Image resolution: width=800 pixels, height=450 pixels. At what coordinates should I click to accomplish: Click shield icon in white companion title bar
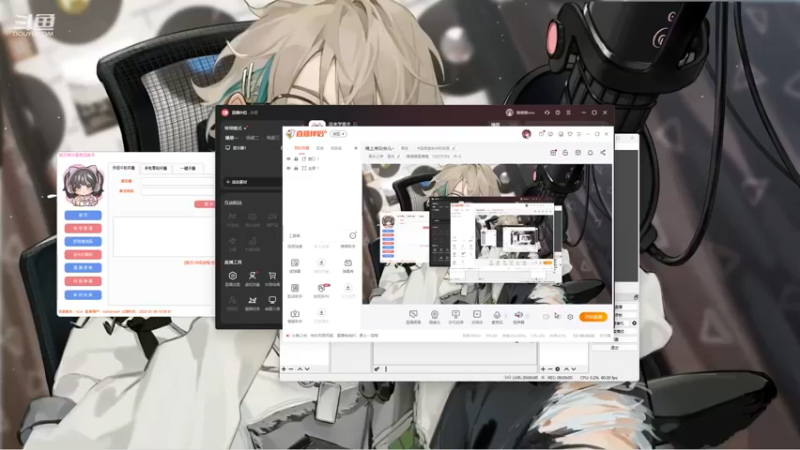coord(570,134)
